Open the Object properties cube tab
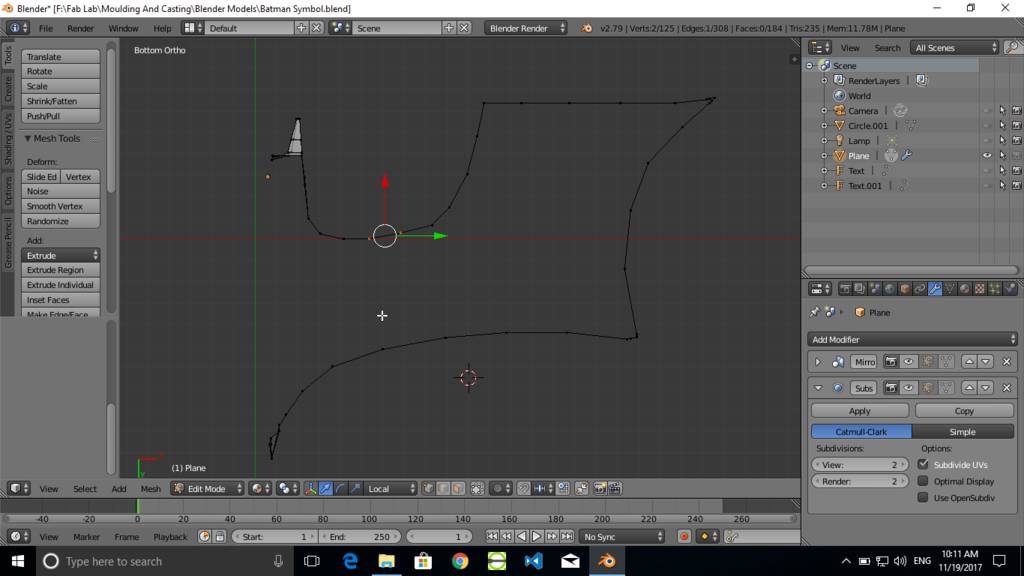 [x=905, y=289]
